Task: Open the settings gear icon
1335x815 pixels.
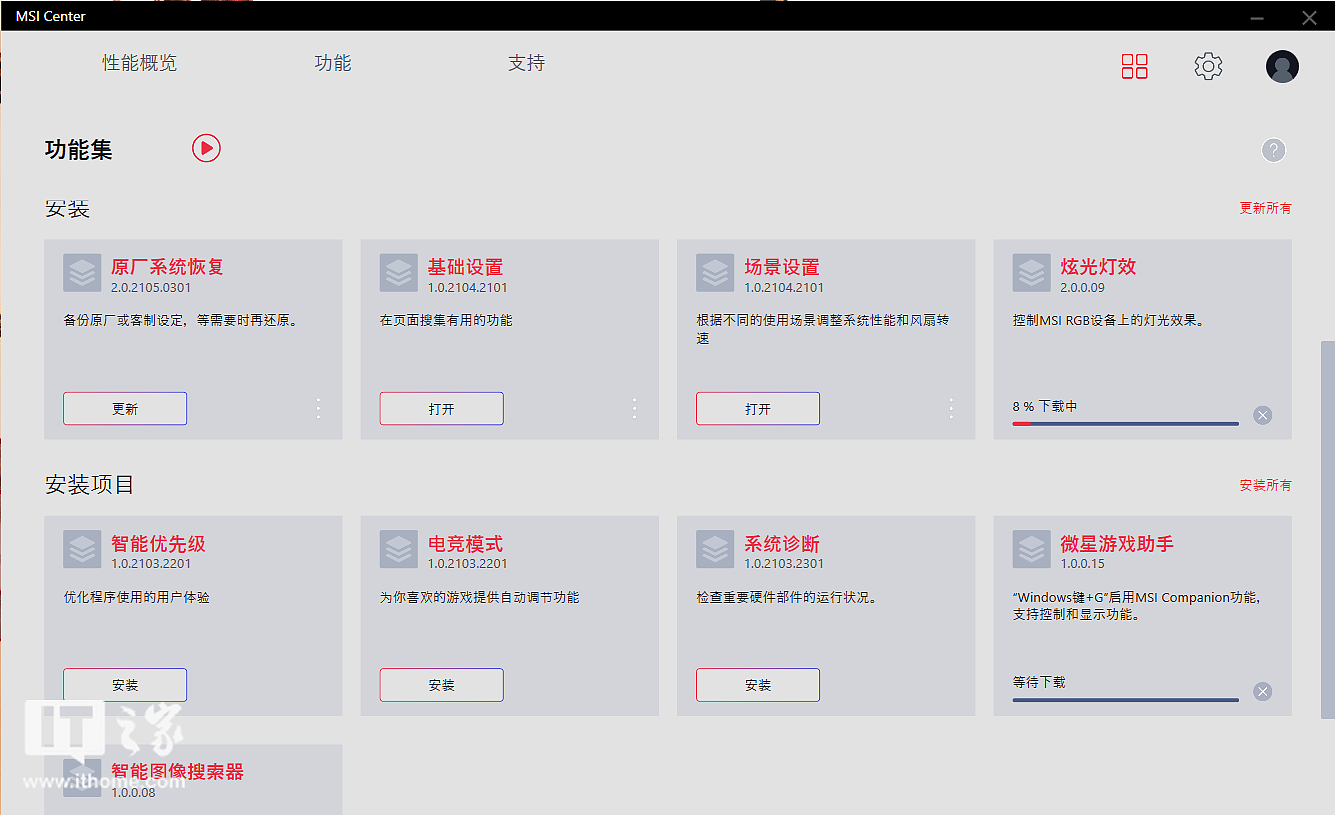Action: tap(1208, 66)
